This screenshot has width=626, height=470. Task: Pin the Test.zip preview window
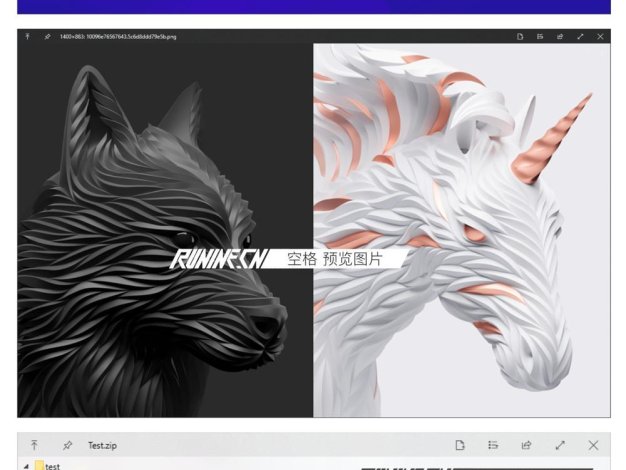point(67,445)
